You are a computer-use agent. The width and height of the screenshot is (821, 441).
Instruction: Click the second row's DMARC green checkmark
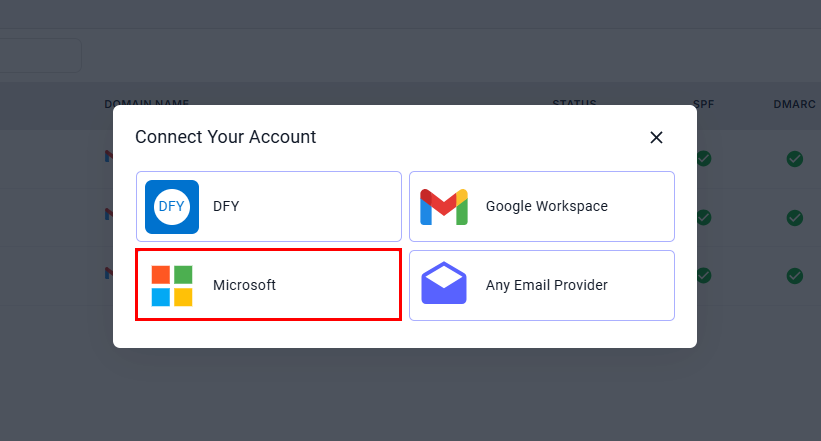[x=795, y=217]
